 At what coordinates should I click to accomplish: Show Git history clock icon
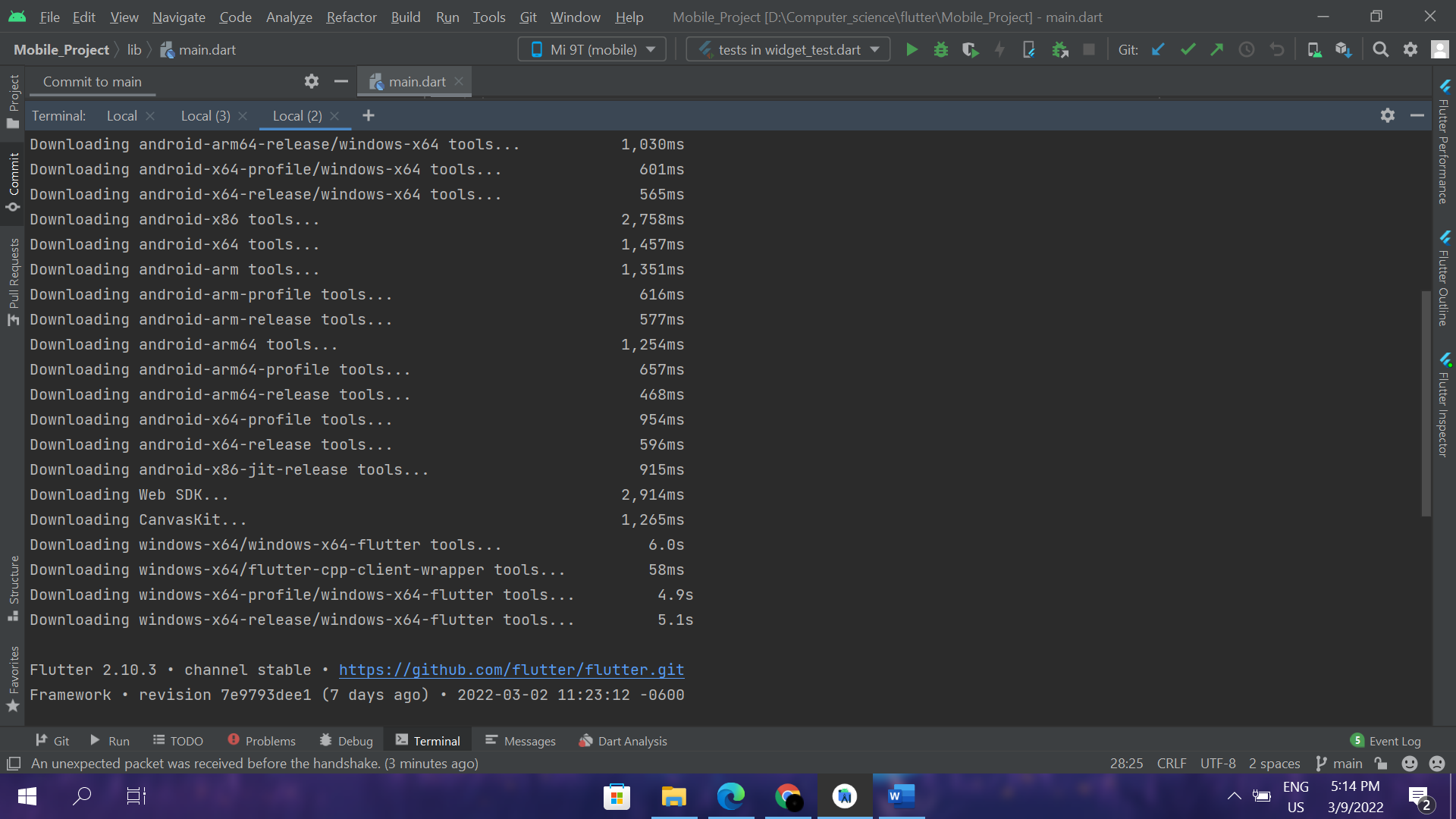tap(1247, 50)
